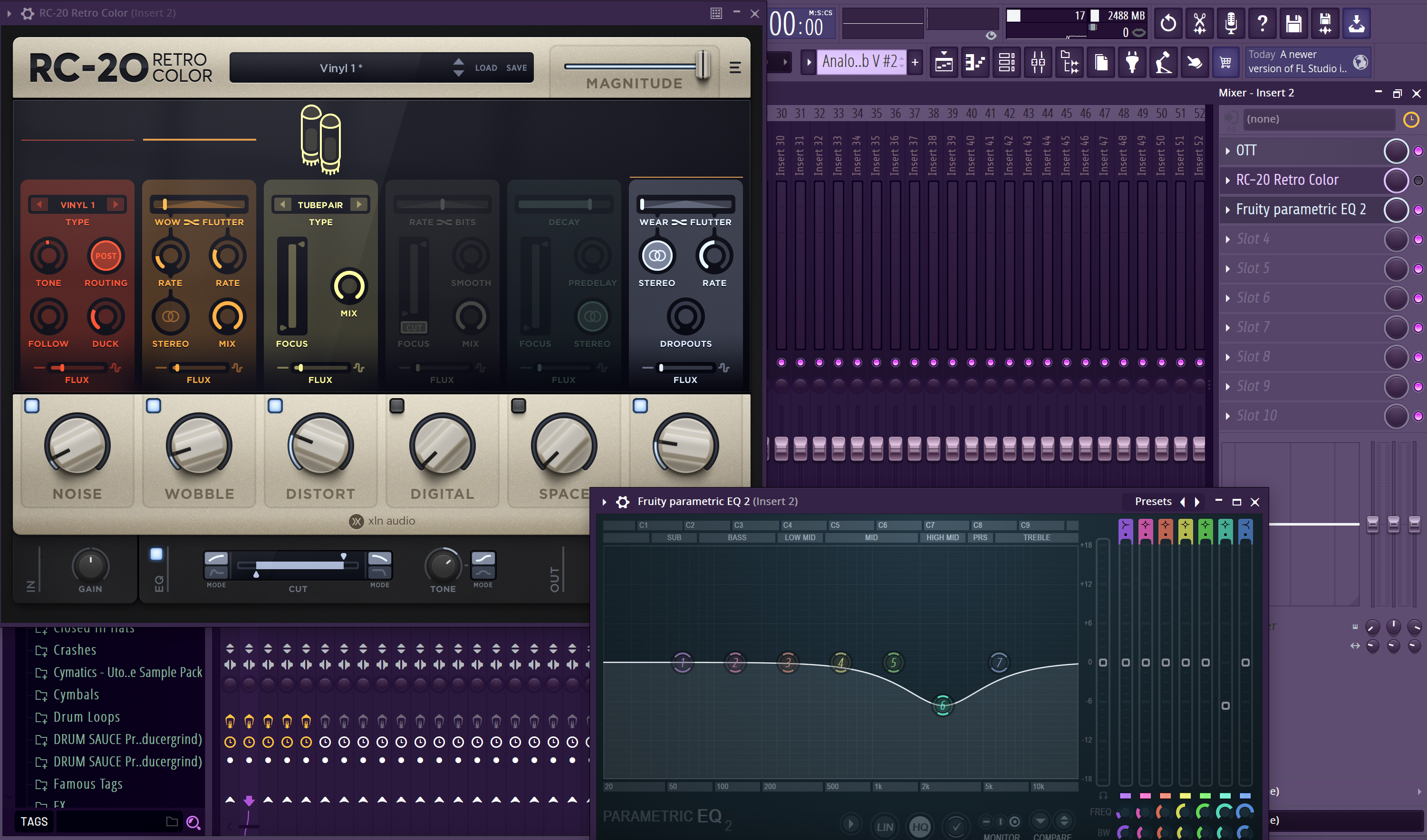Open RC-20 plugin window menu arrow
This screenshot has height=840, width=1427.
point(9,13)
